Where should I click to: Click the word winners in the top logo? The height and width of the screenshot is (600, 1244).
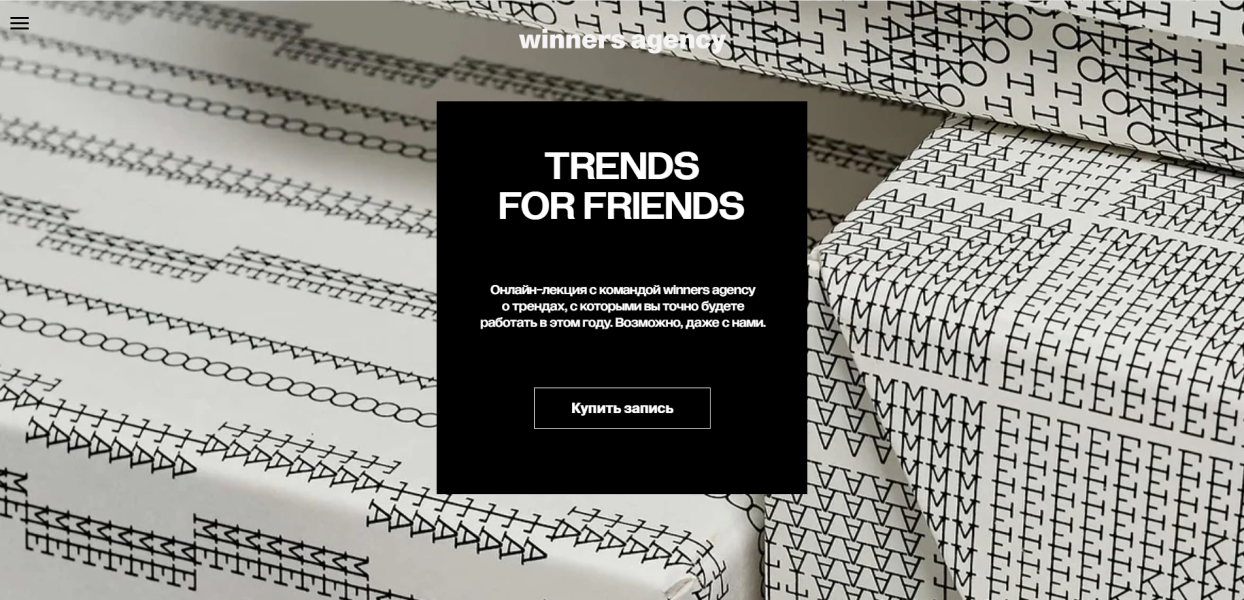[x=571, y=40]
